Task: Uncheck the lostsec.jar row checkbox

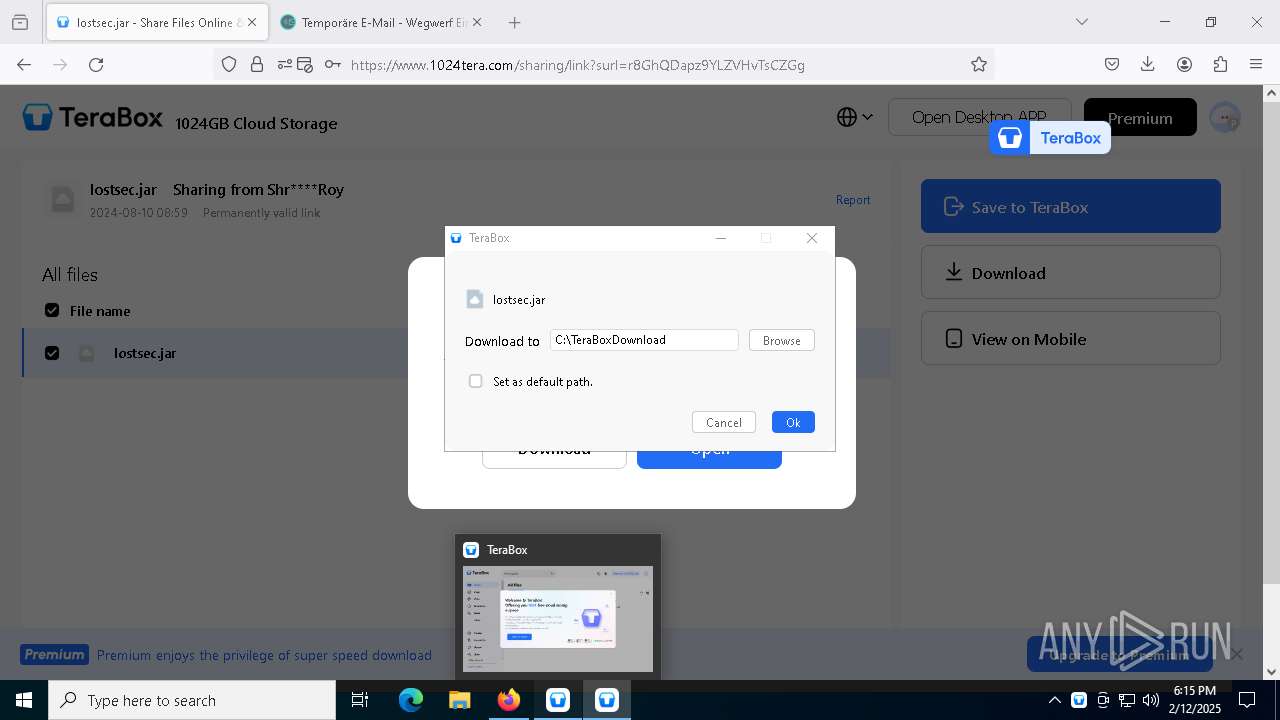Action: (52, 352)
